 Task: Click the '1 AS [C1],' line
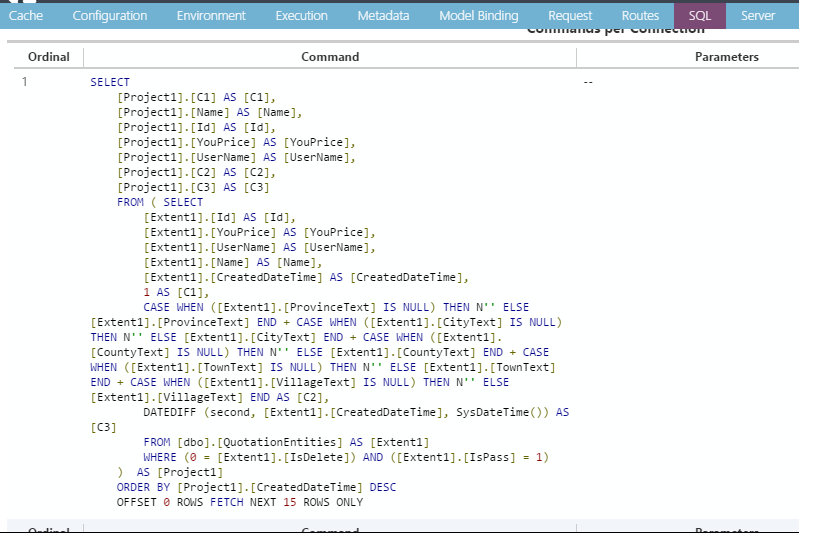click(x=176, y=292)
